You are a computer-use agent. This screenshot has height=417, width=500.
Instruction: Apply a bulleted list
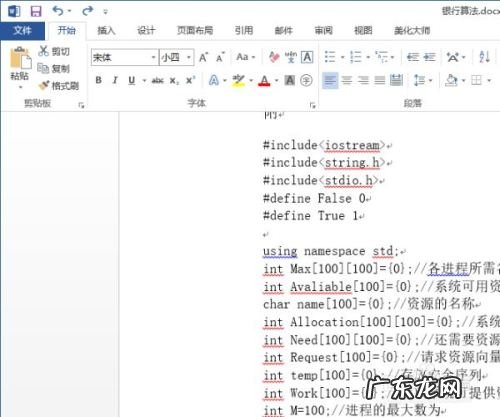pos(330,57)
